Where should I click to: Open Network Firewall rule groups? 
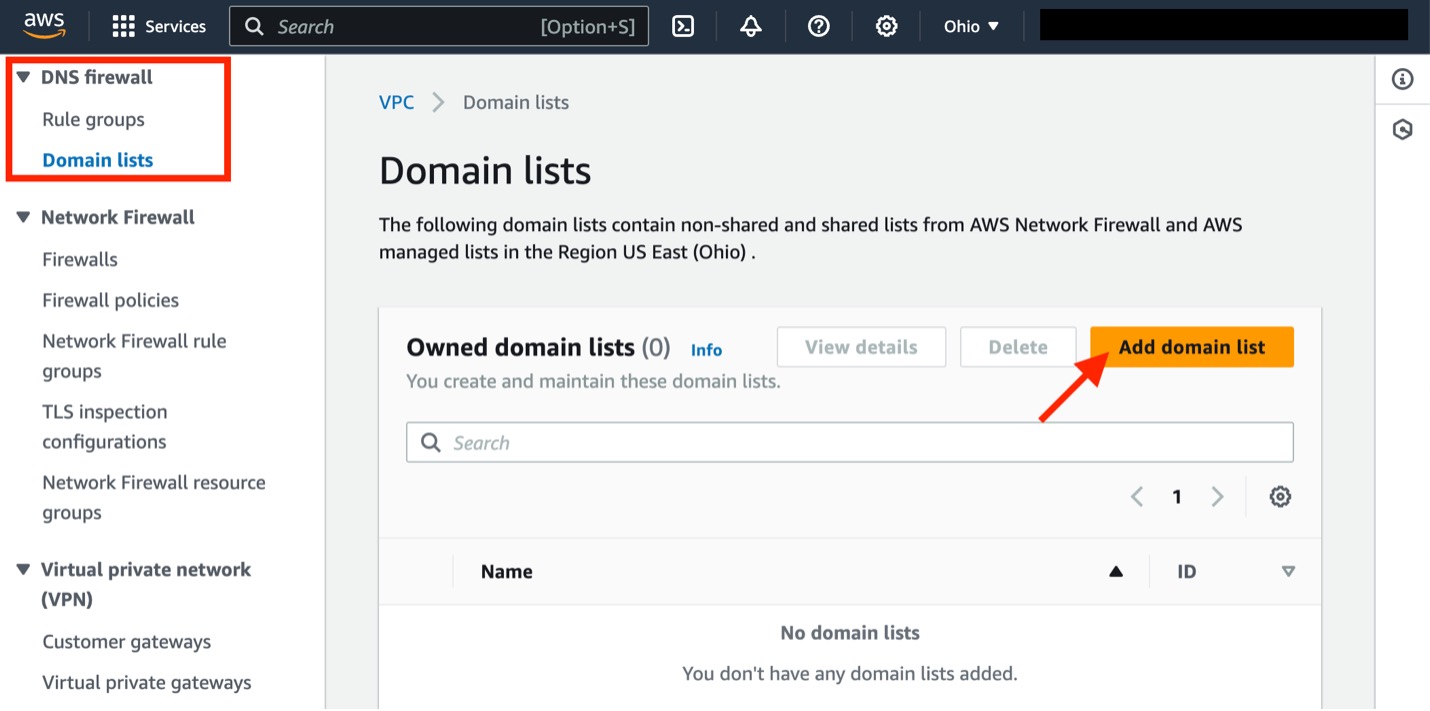click(x=134, y=356)
